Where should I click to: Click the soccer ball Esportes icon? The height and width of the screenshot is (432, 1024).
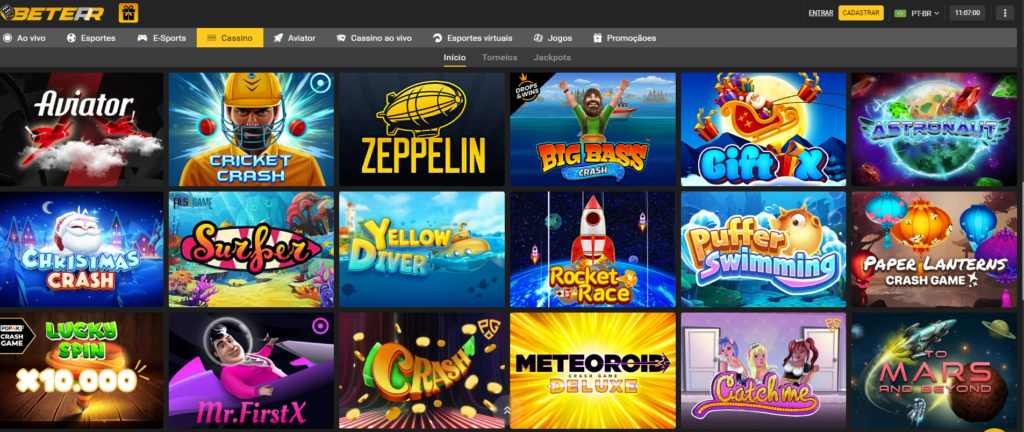(x=71, y=38)
